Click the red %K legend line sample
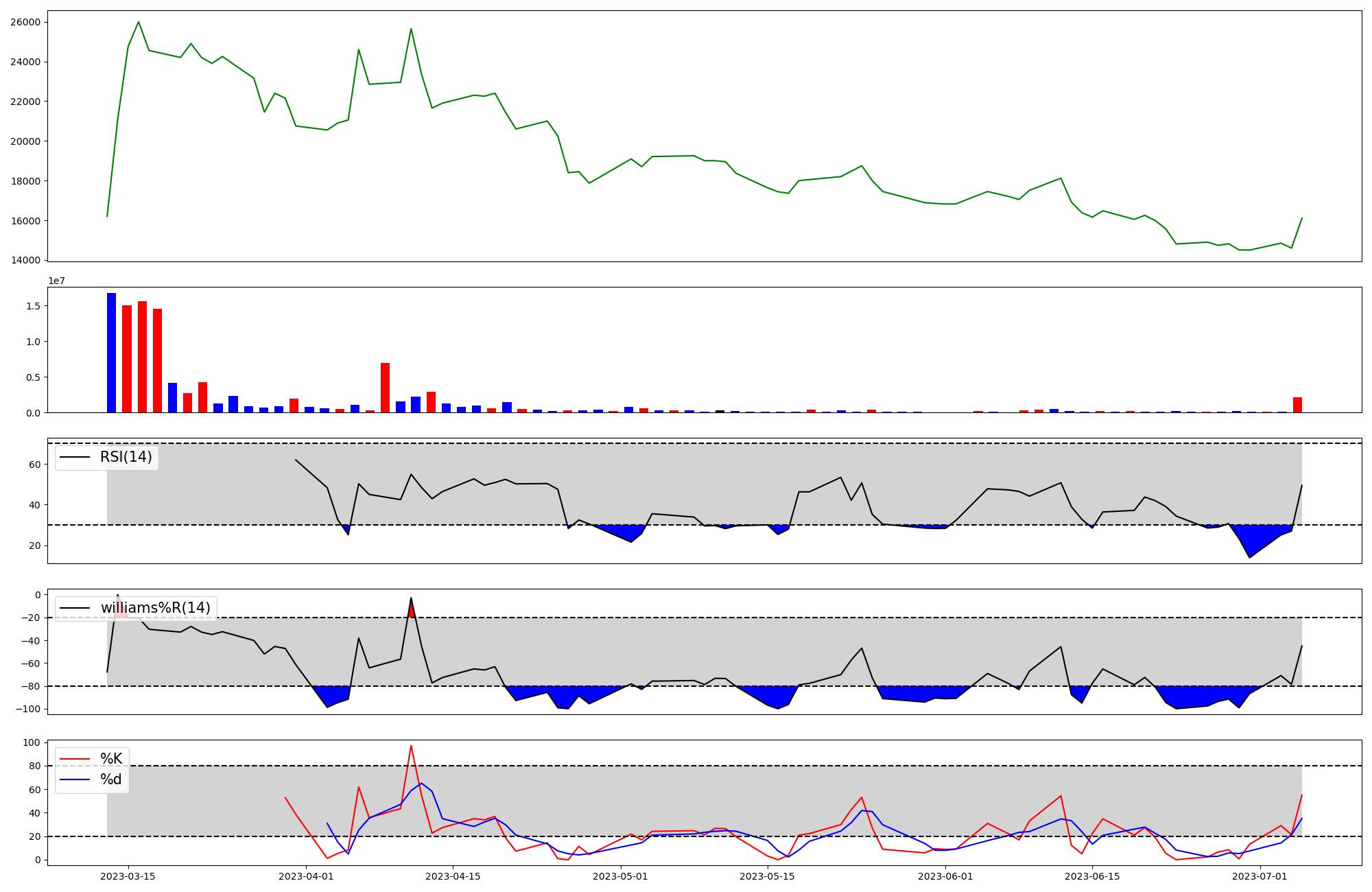Screen dimensions: 1372x892 [x=75, y=759]
